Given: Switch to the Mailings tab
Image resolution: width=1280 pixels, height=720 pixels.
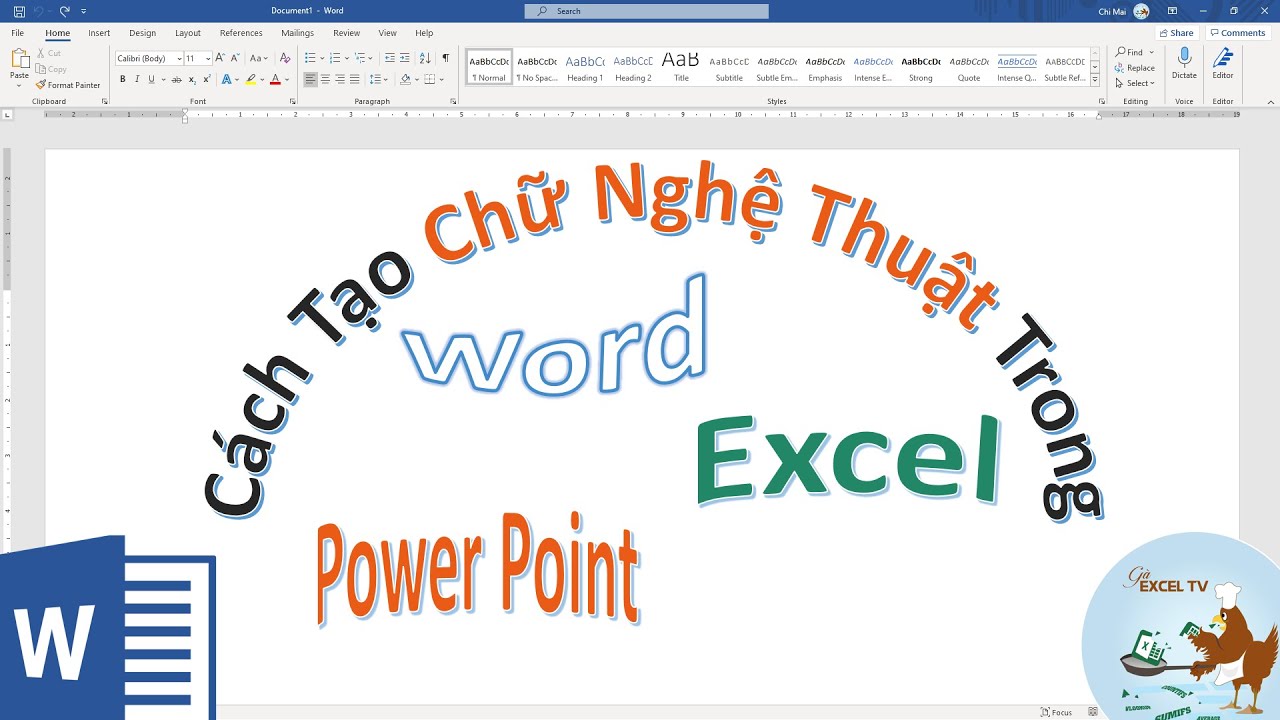Looking at the screenshot, I should pos(297,33).
